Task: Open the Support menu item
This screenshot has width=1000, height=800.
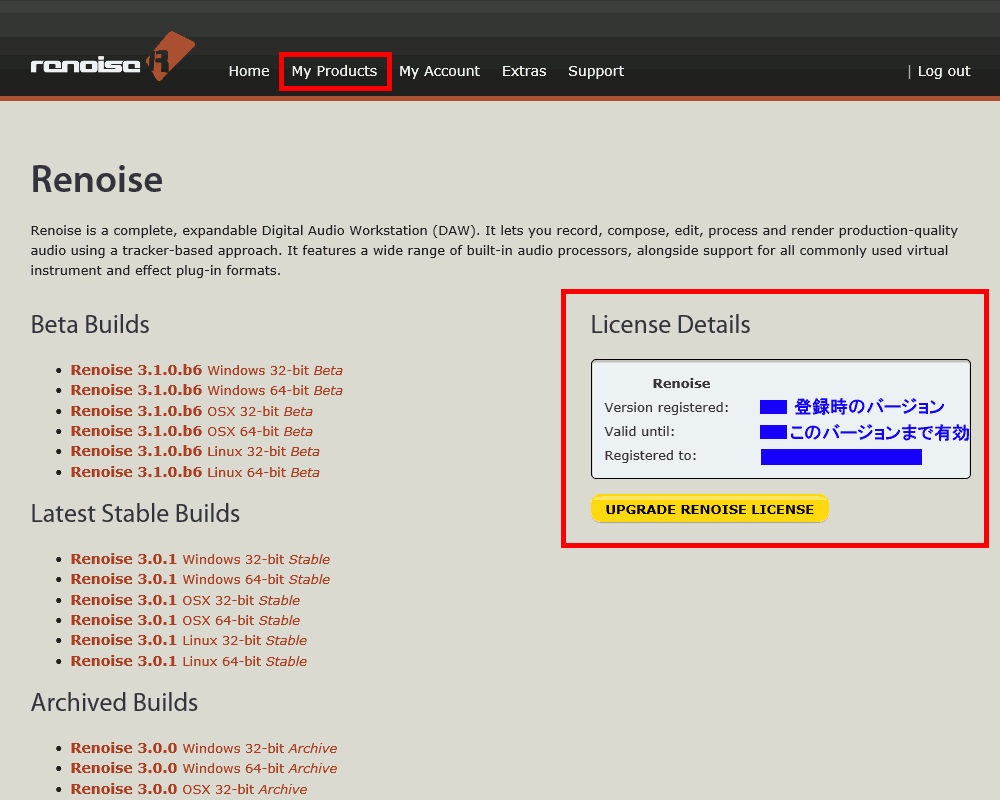Action: (596, 71)
